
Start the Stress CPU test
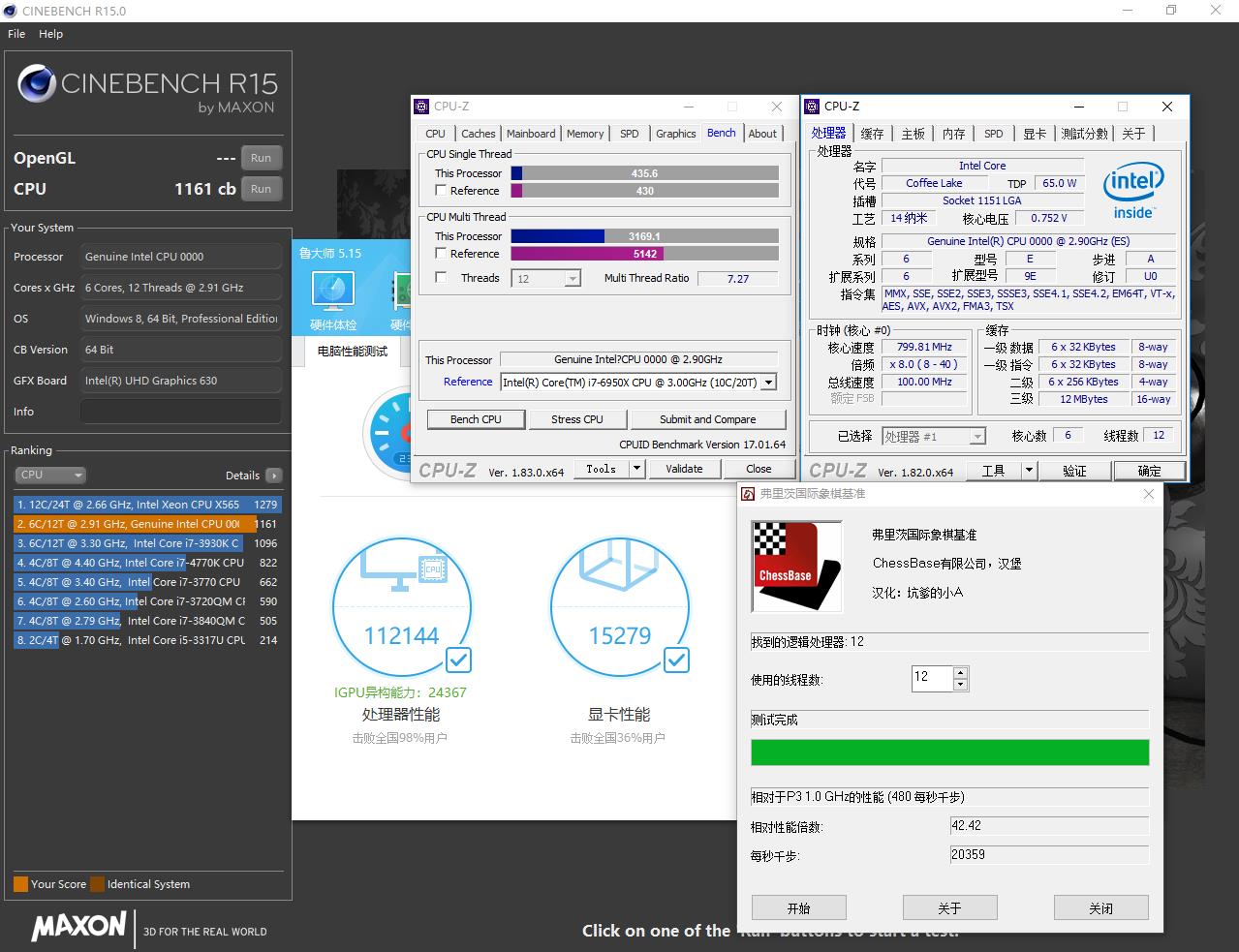coord(577,419)
